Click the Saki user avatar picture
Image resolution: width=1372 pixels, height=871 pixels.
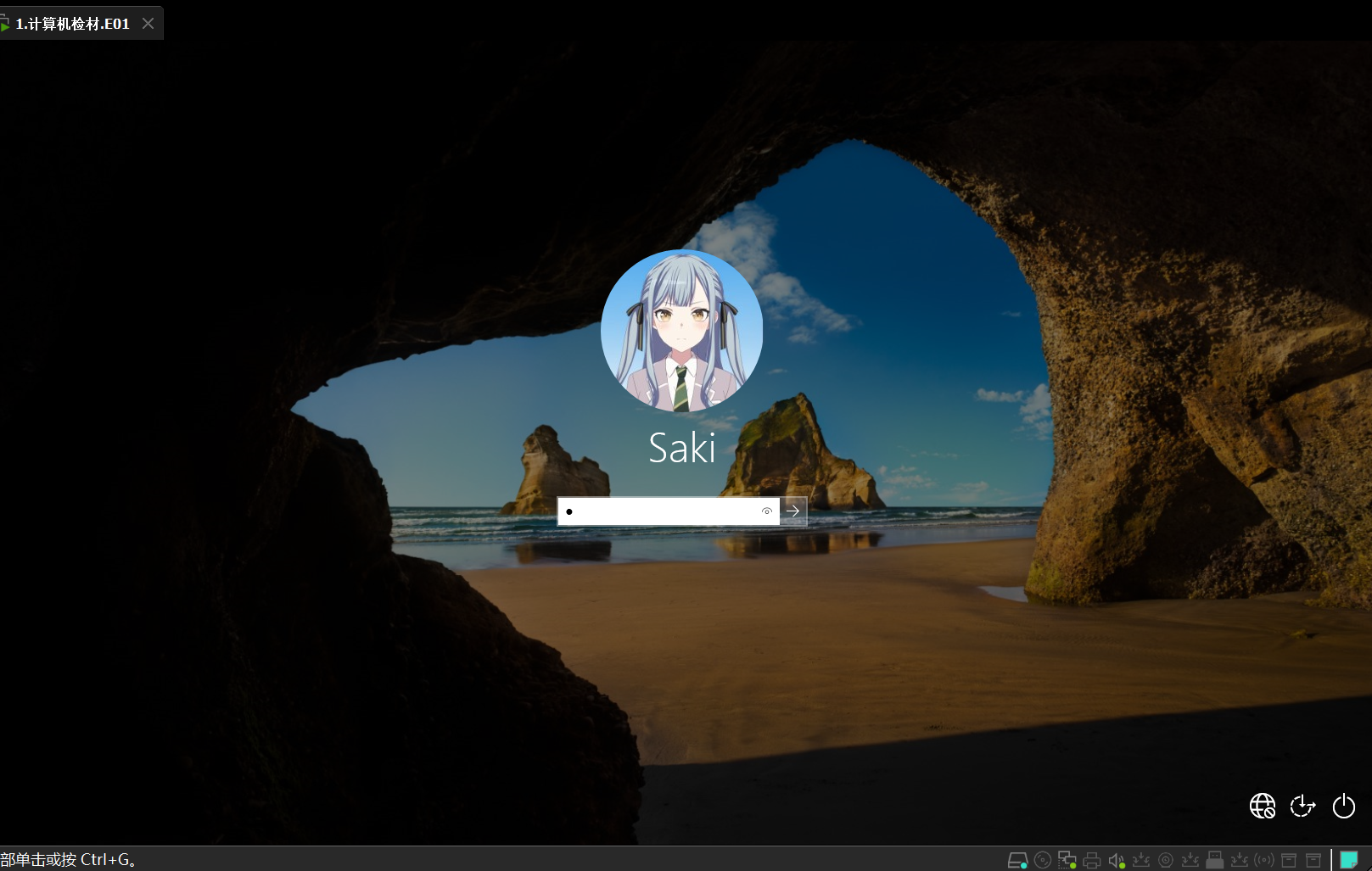681,331
